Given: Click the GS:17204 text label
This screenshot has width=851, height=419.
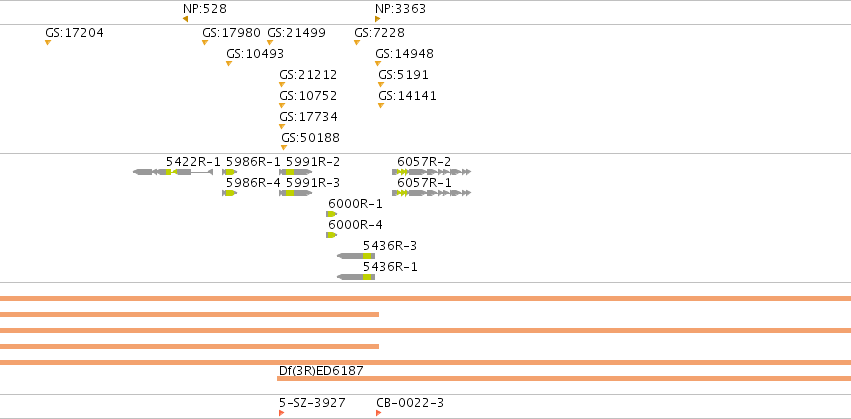Looking at the screenshot, I should click(74, 33).
